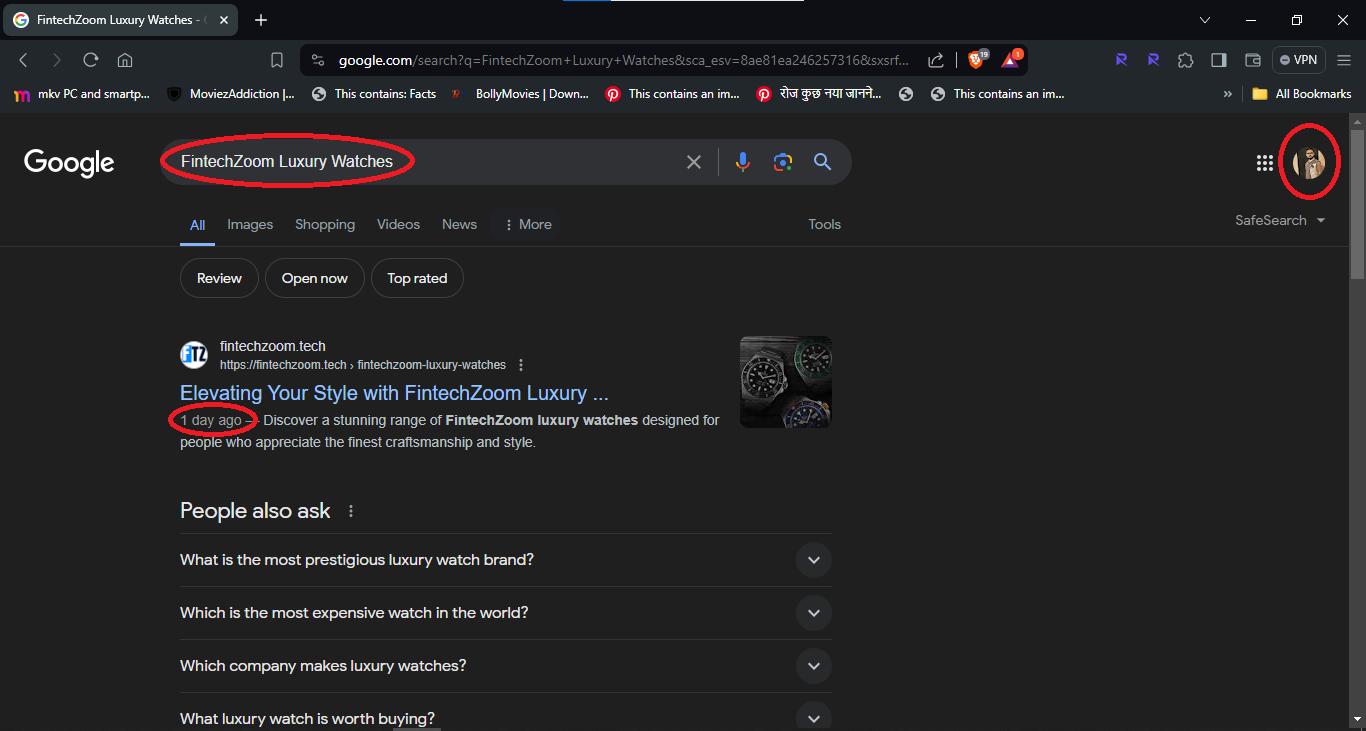Switch to the Images tab
1366x731 pixels.
point(250,224)
